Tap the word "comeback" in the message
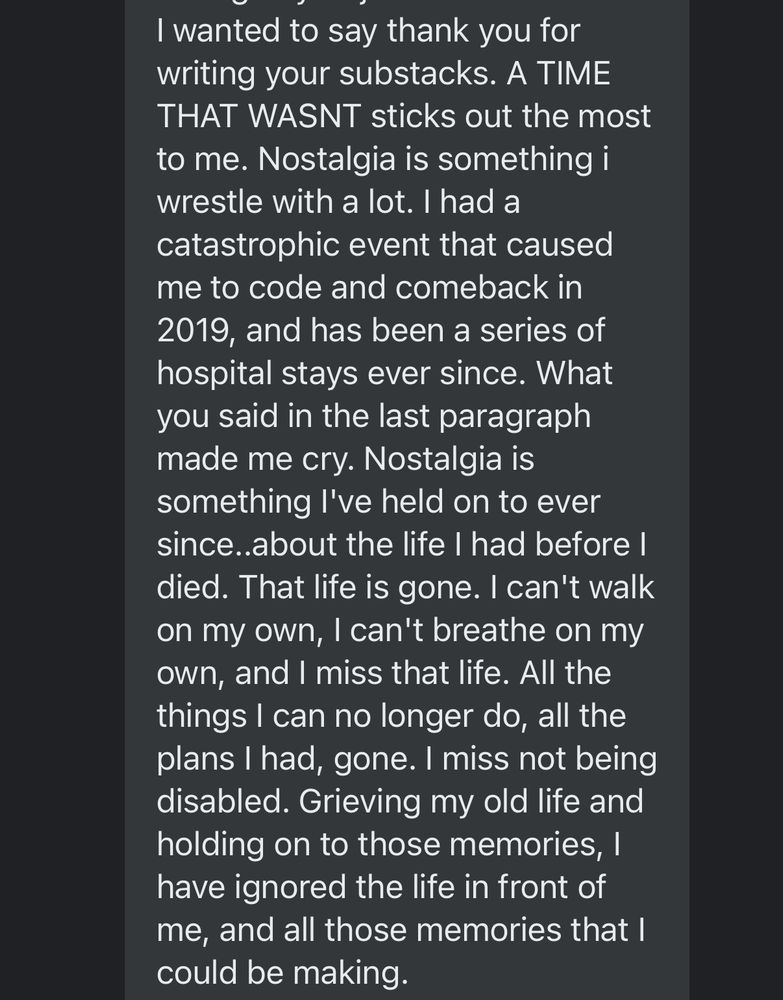The height and width of the screenshot is (1000, 783). [x=472, y=288]
